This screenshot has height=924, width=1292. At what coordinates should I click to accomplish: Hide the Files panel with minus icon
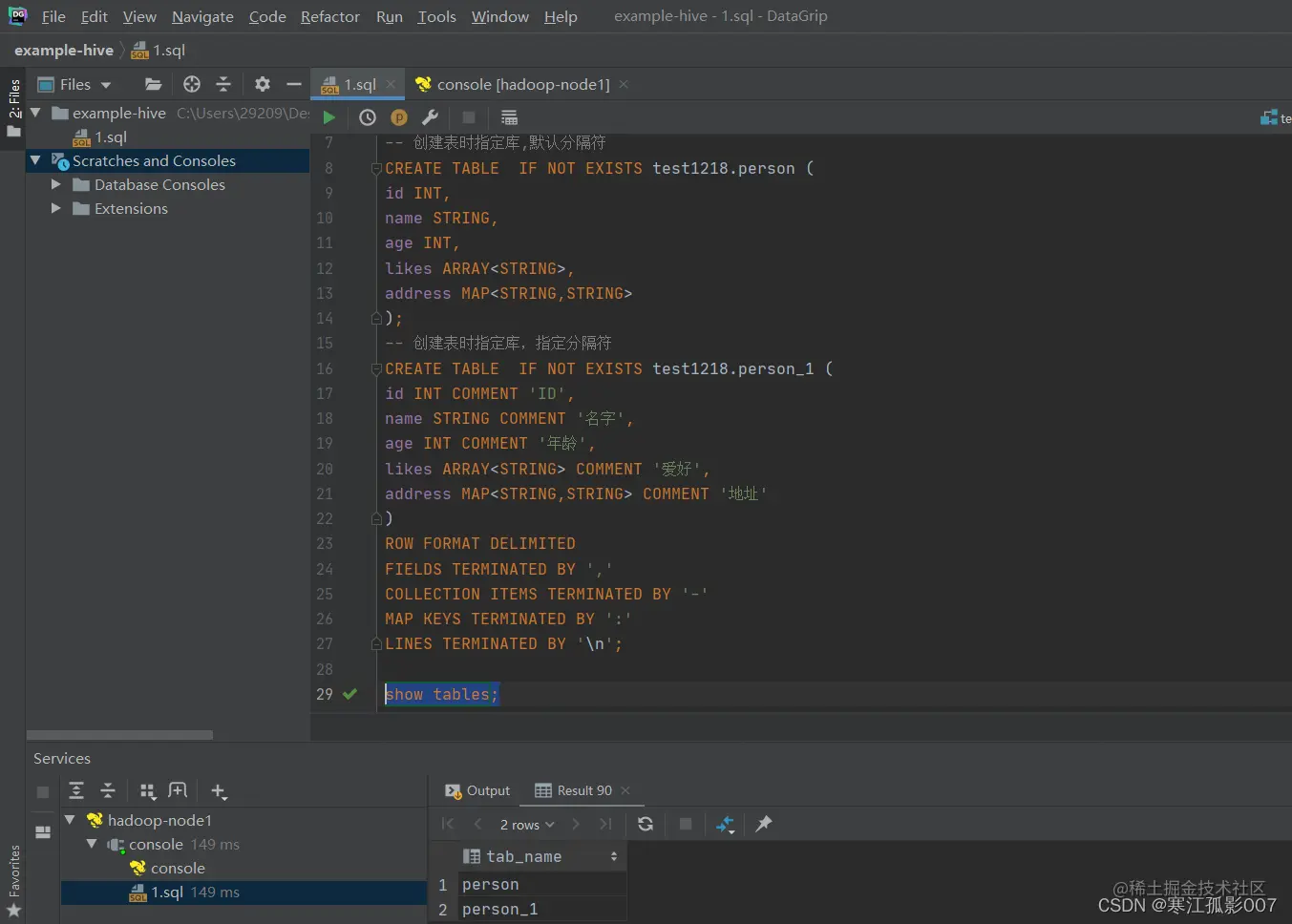[x=294, y=84]
